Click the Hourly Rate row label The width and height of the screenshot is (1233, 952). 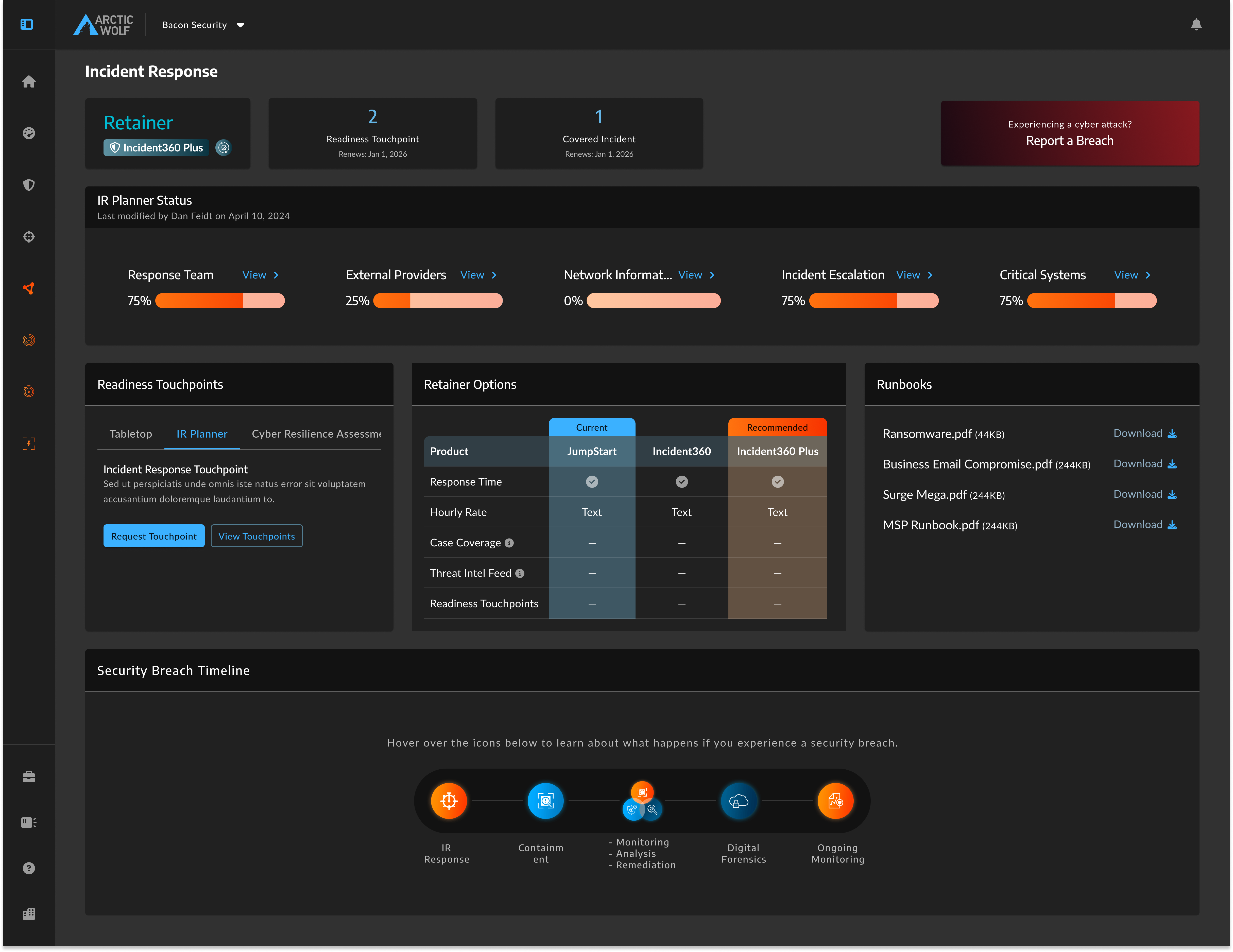pyautogui.click(x=458, y=512)
